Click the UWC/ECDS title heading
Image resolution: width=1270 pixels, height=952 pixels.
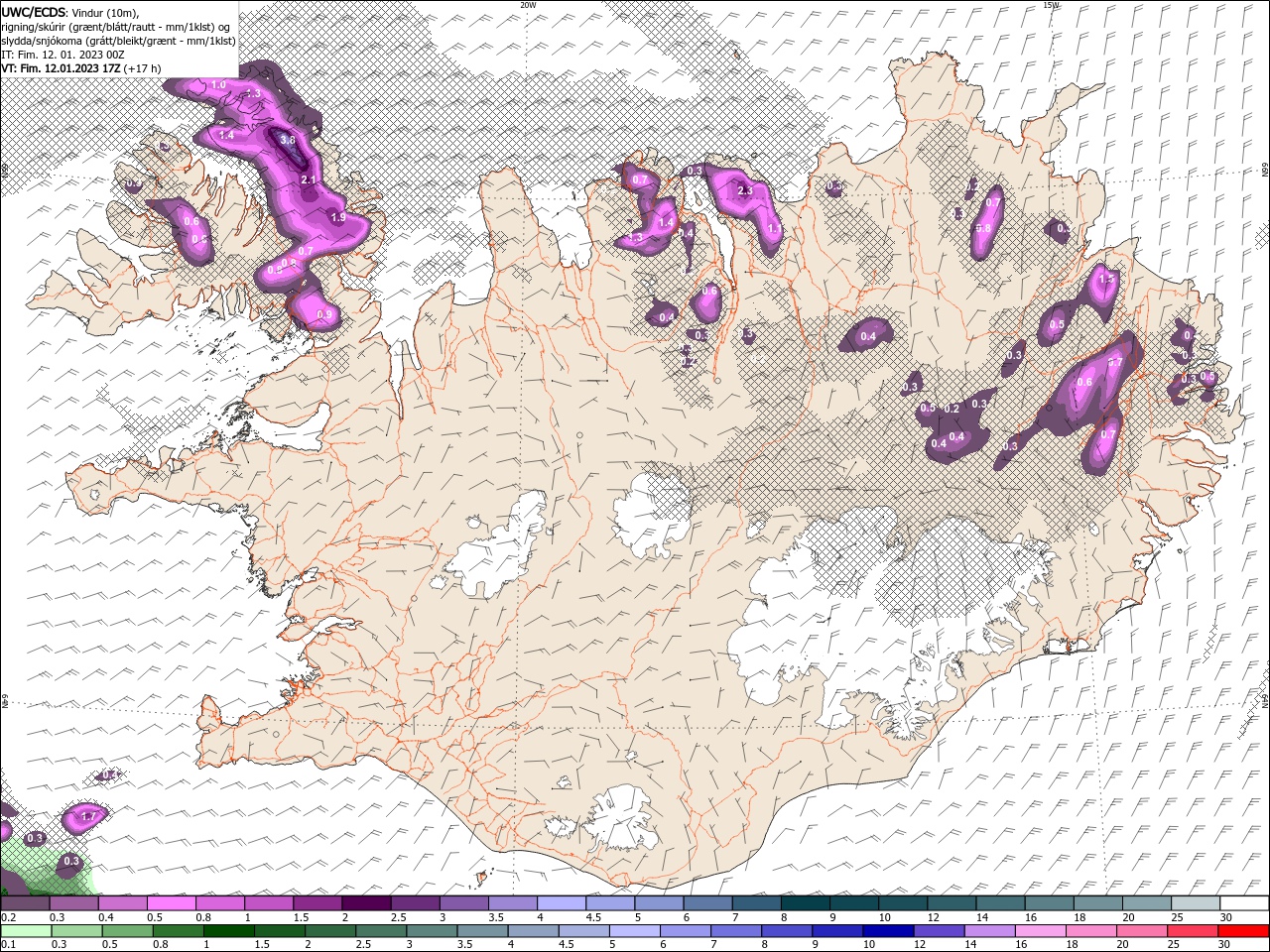point(36,12)
